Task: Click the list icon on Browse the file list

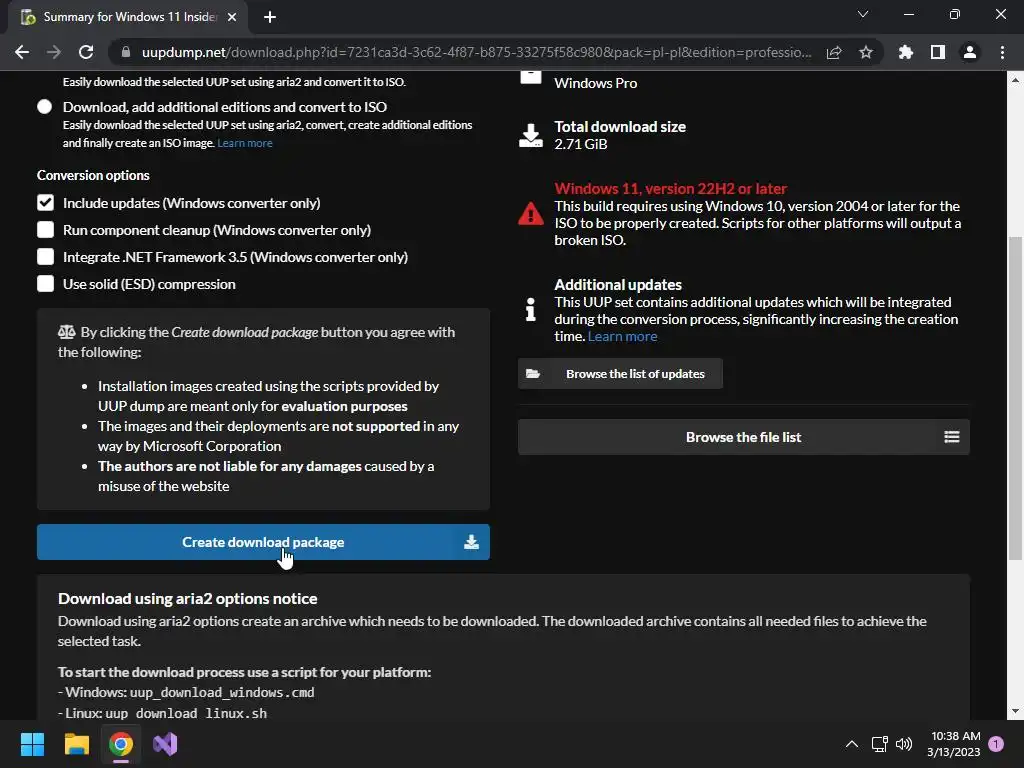Action: (952, 437)
